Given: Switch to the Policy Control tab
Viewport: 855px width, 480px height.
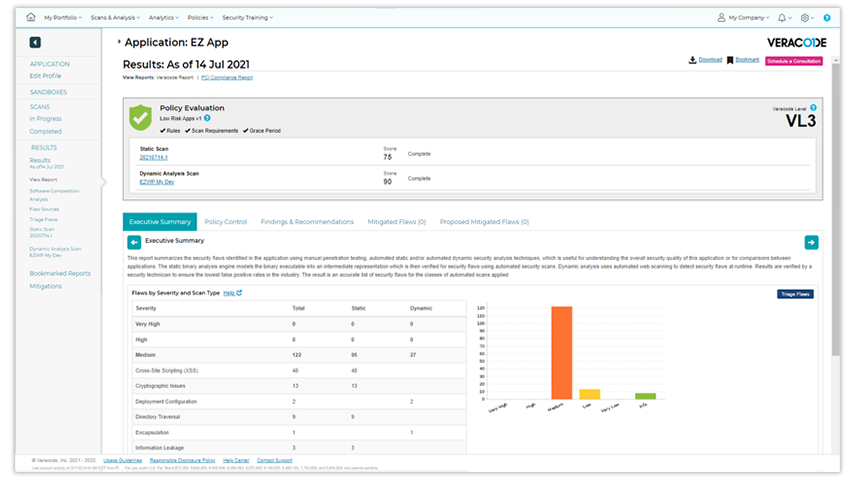Looking at the screenshot, I should pyautogui.click(x=225, y=221).
